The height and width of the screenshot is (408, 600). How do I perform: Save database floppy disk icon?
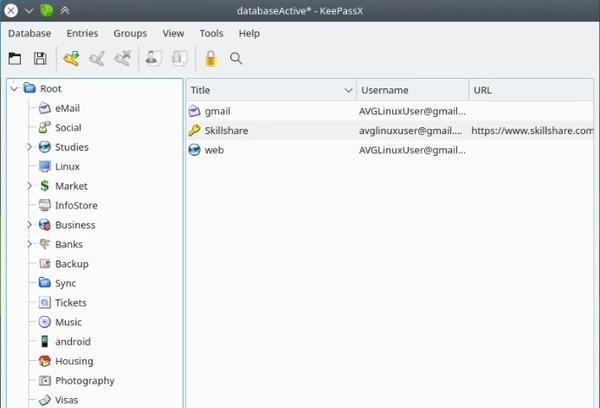click(x=40, y=59)
